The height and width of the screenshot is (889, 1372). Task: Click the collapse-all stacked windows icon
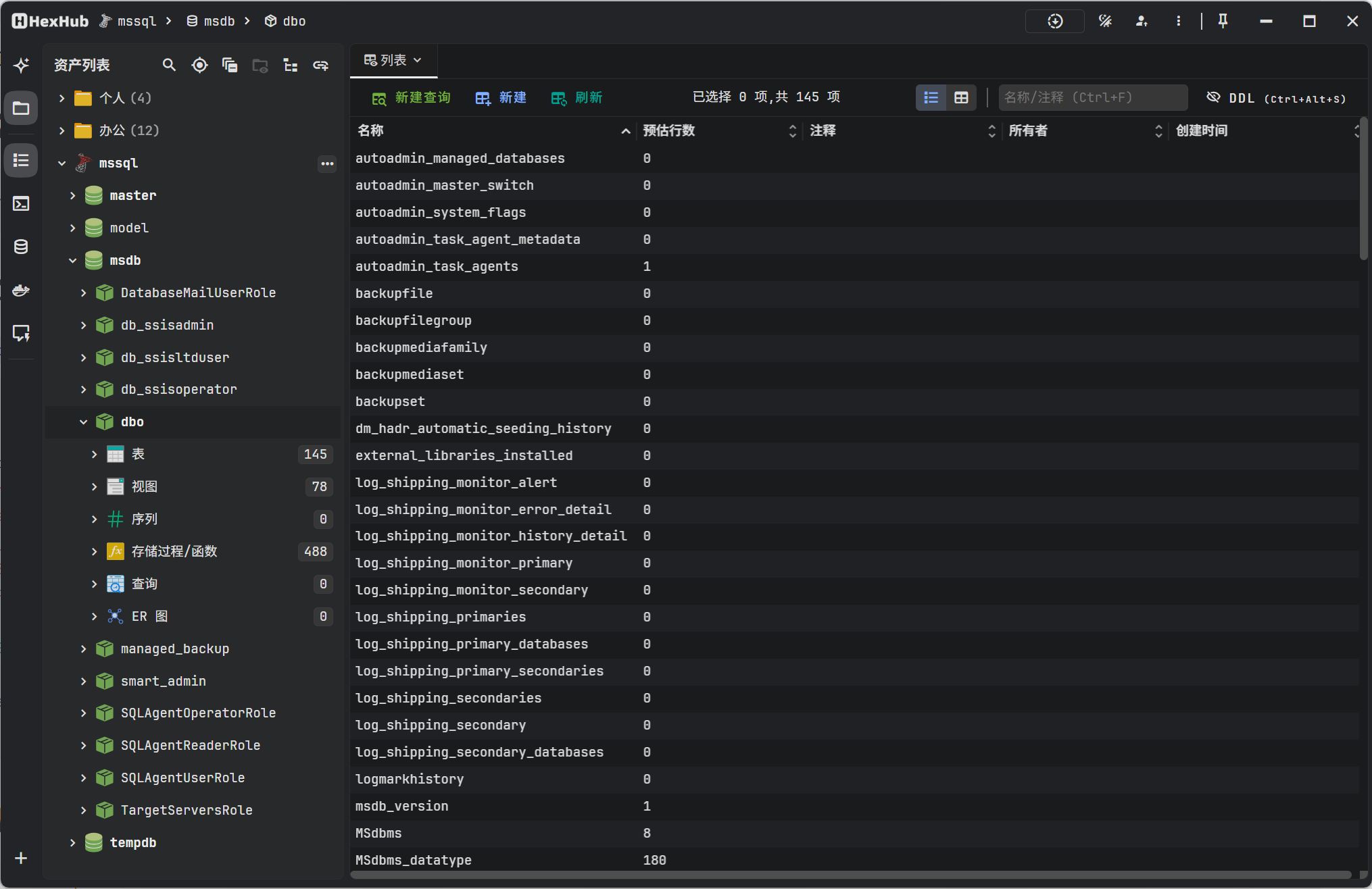pyautogui.click(x=230, y=65)
